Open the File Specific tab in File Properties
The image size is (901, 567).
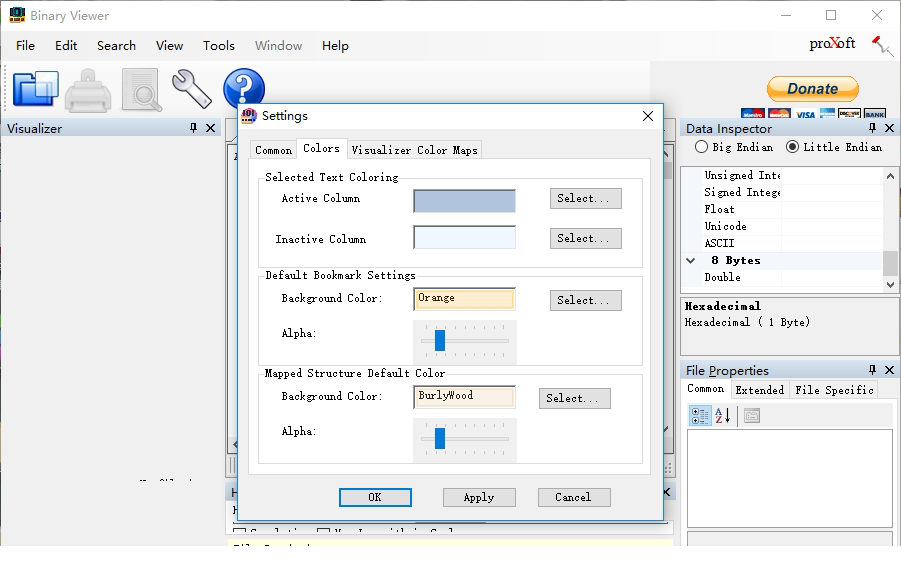click(834, 390)
